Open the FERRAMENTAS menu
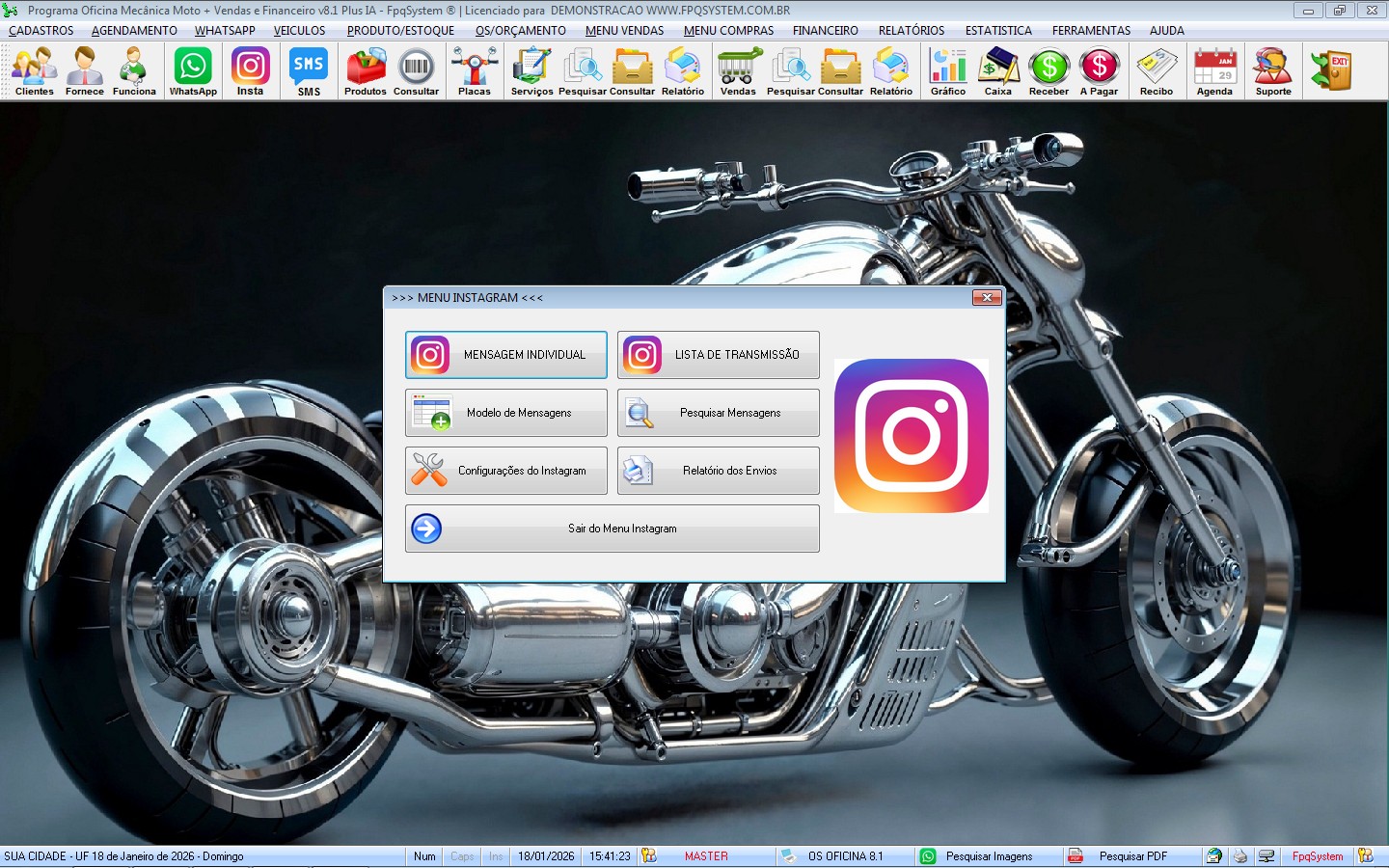Viewport: 1389px width, 868px height. click(x=1091, y=31)
